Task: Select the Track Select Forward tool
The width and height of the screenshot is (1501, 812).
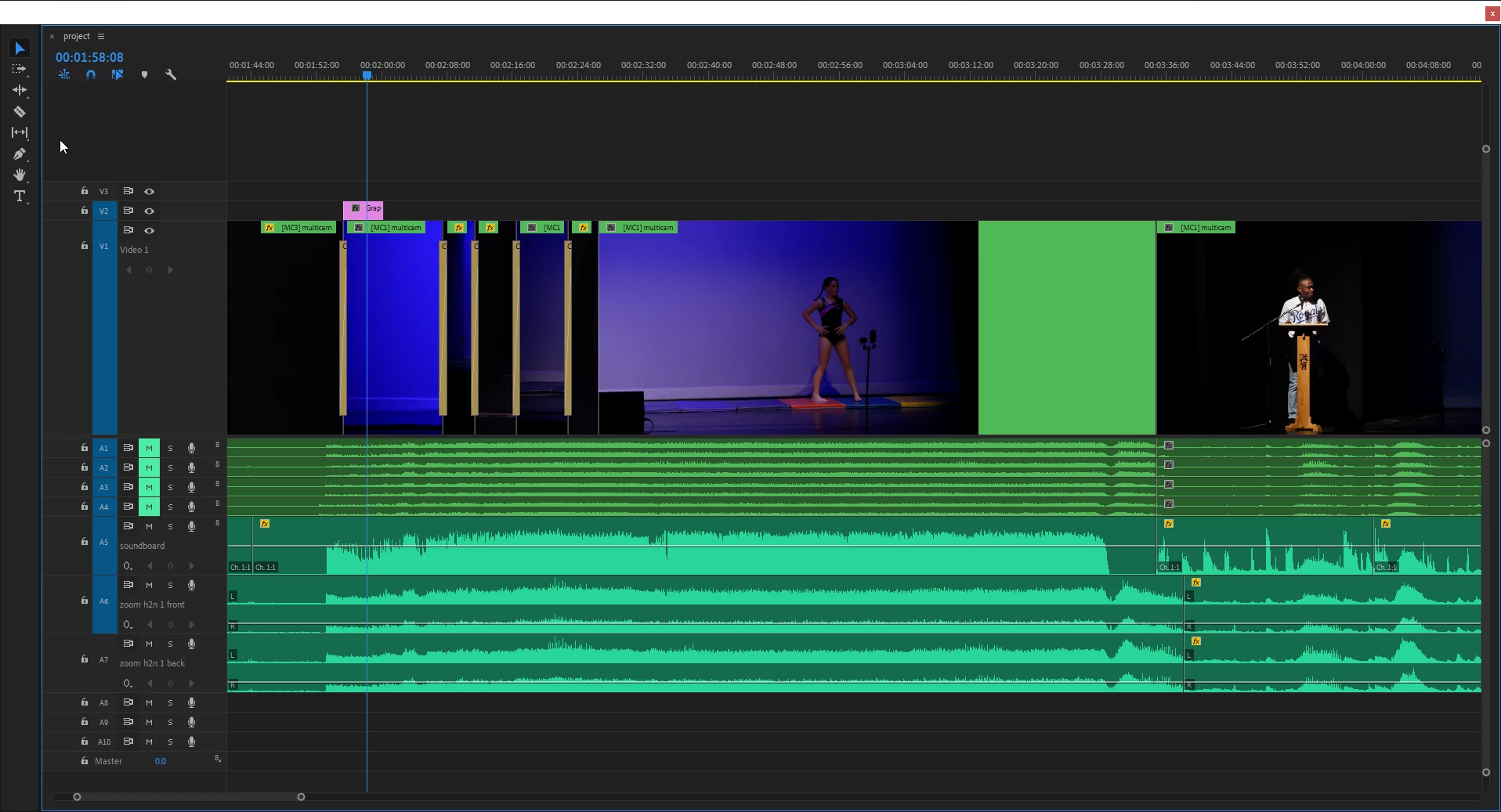Action: pos(20,69)
